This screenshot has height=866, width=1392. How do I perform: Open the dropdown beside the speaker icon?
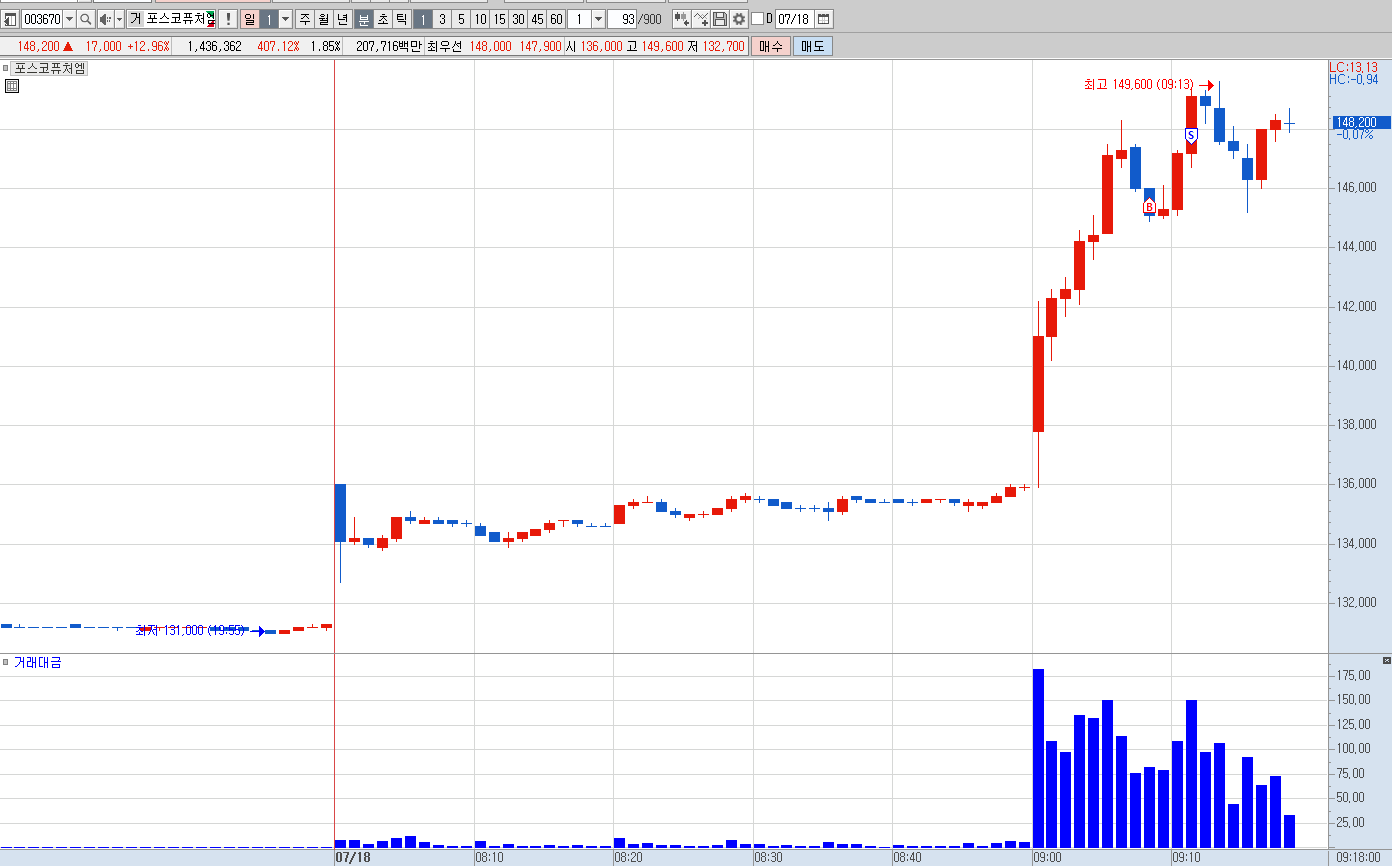[119, 19]
